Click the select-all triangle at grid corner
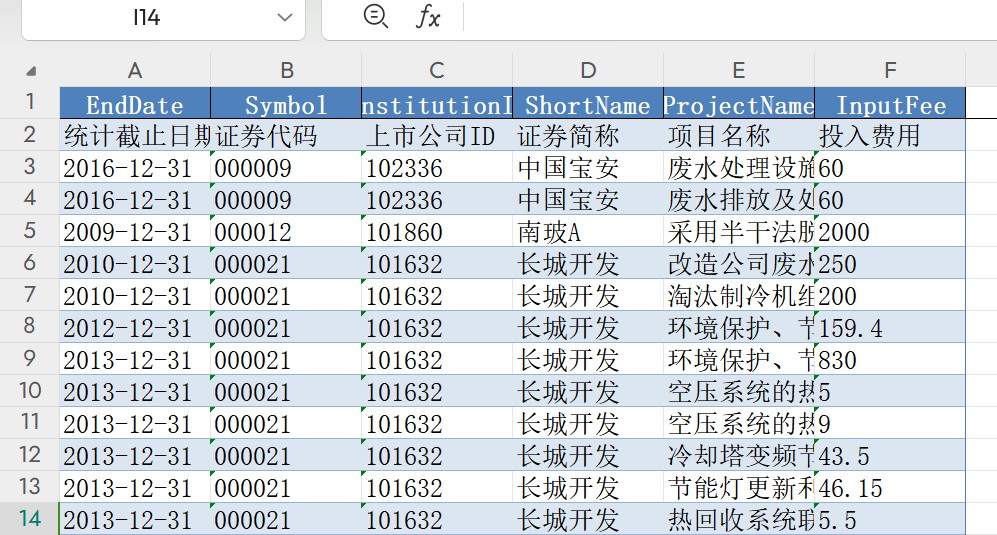997x535 pixels. pyautogui.click(x=31, y=71)
